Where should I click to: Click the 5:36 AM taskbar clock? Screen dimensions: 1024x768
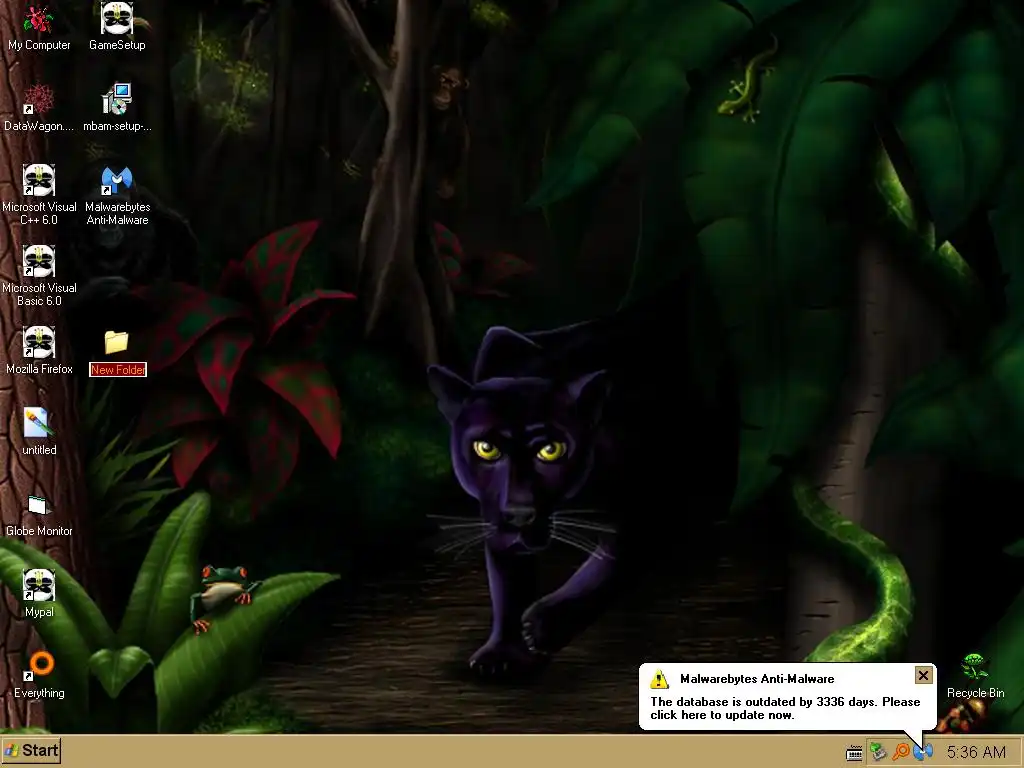[976, 752]
